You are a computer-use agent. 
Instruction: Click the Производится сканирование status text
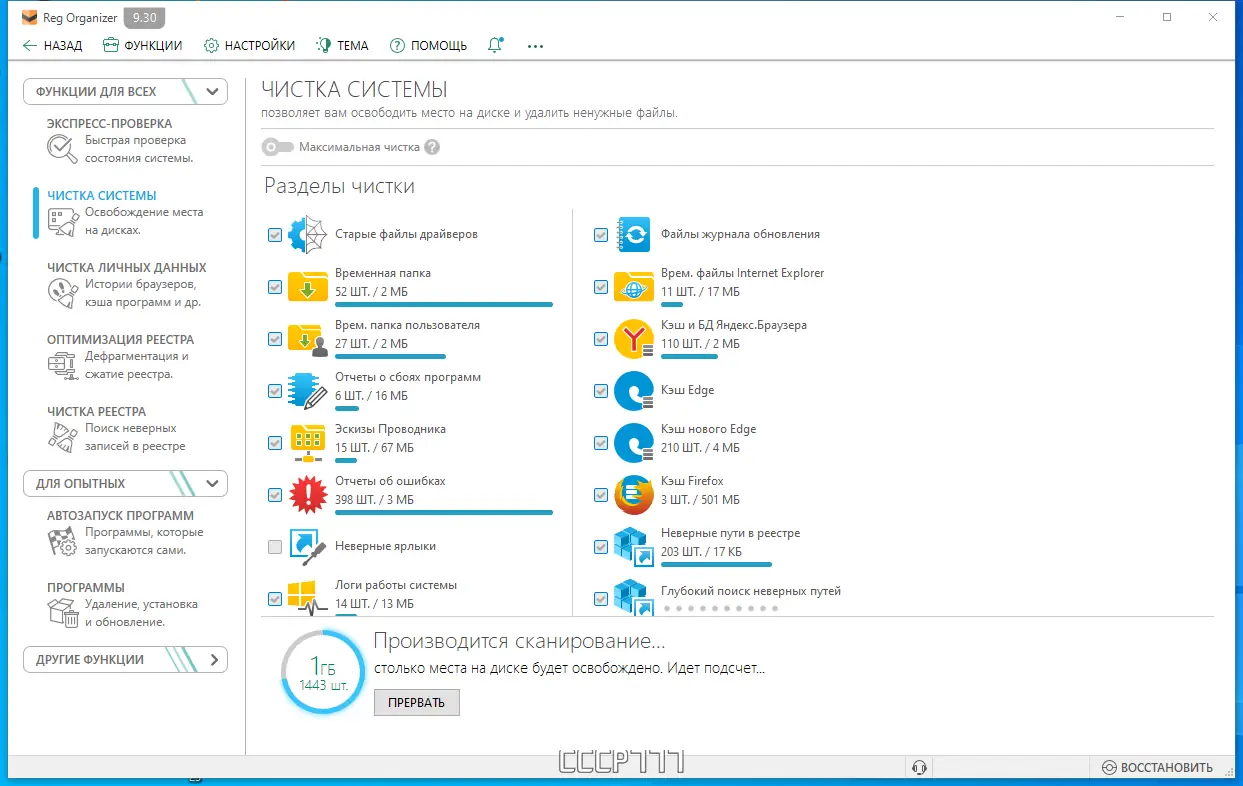pos(519,641)
